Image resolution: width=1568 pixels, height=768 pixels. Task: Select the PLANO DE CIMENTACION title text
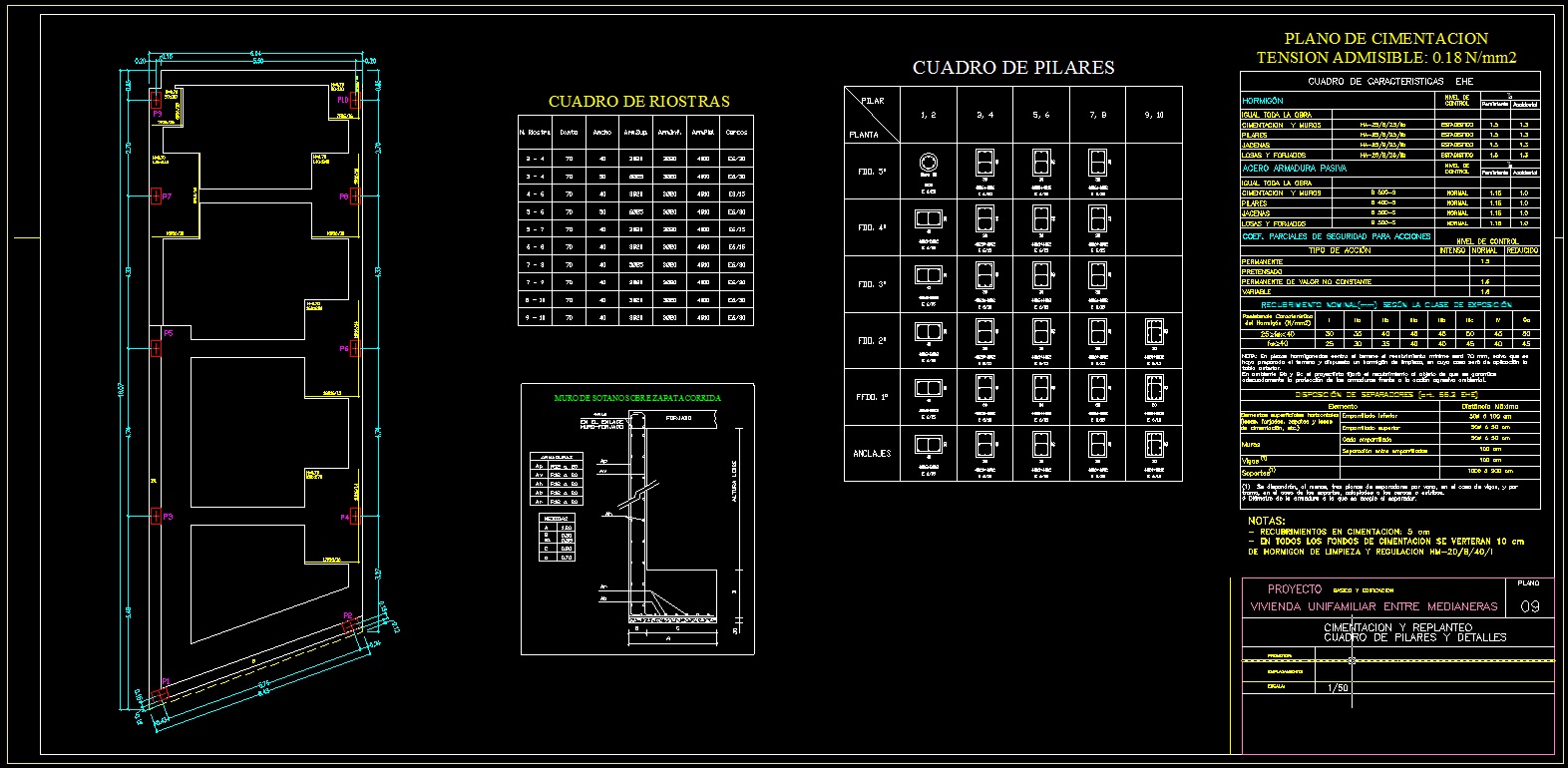coord(1385,39)
